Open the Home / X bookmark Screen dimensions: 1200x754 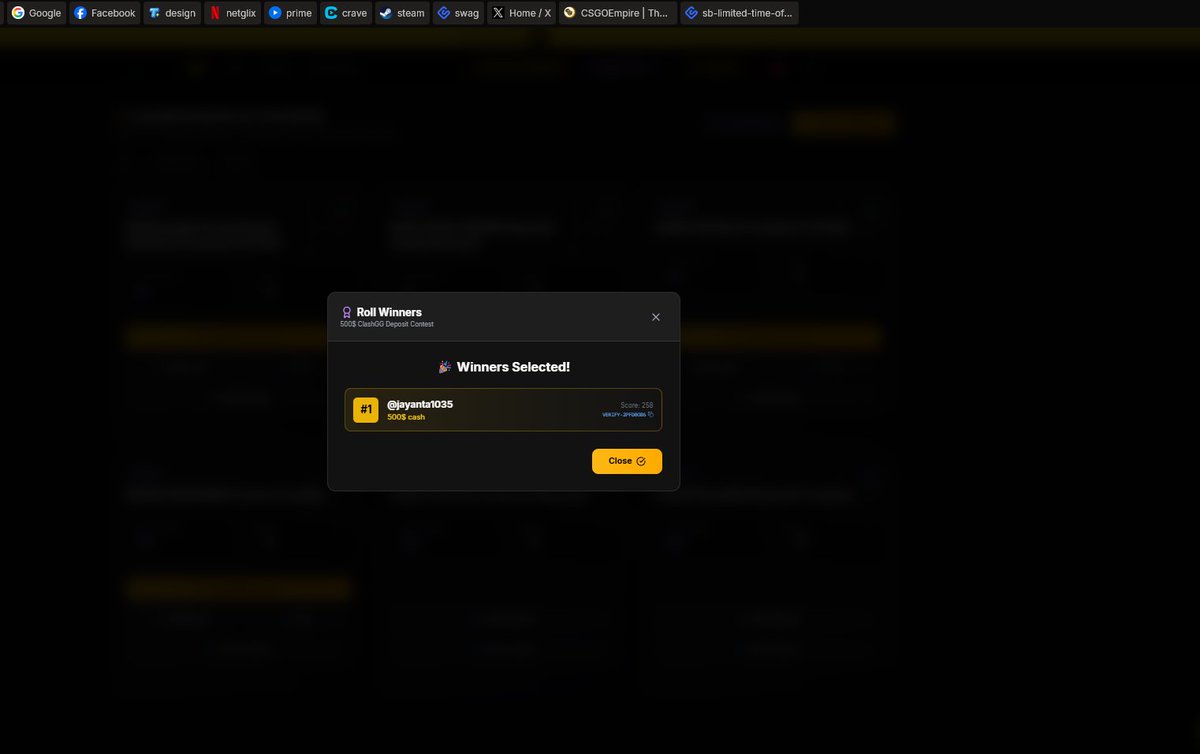coord(522,13)
